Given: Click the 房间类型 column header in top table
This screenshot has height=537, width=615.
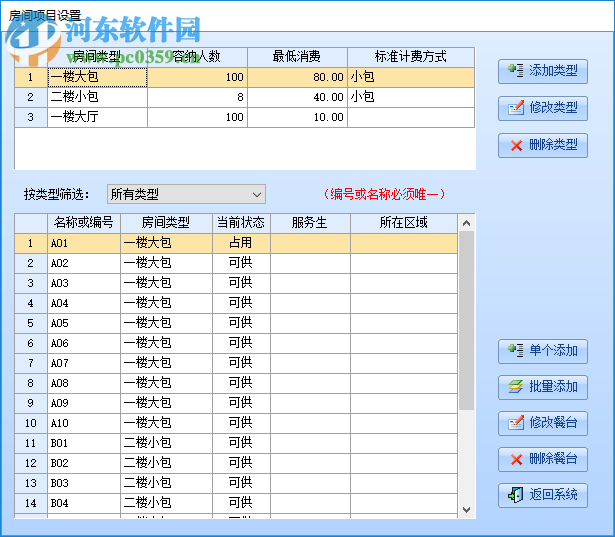Looking at the screenshot, I should (x=97, y=57).
